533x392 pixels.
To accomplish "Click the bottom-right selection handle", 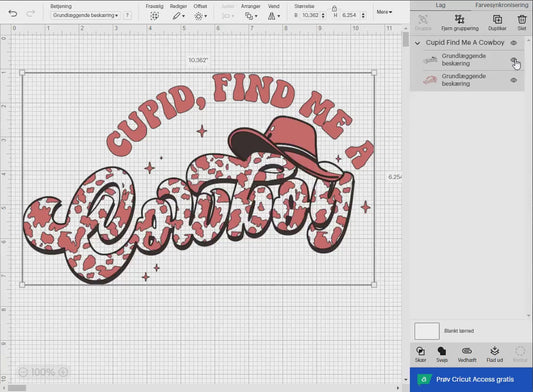I will coord(374,285).
